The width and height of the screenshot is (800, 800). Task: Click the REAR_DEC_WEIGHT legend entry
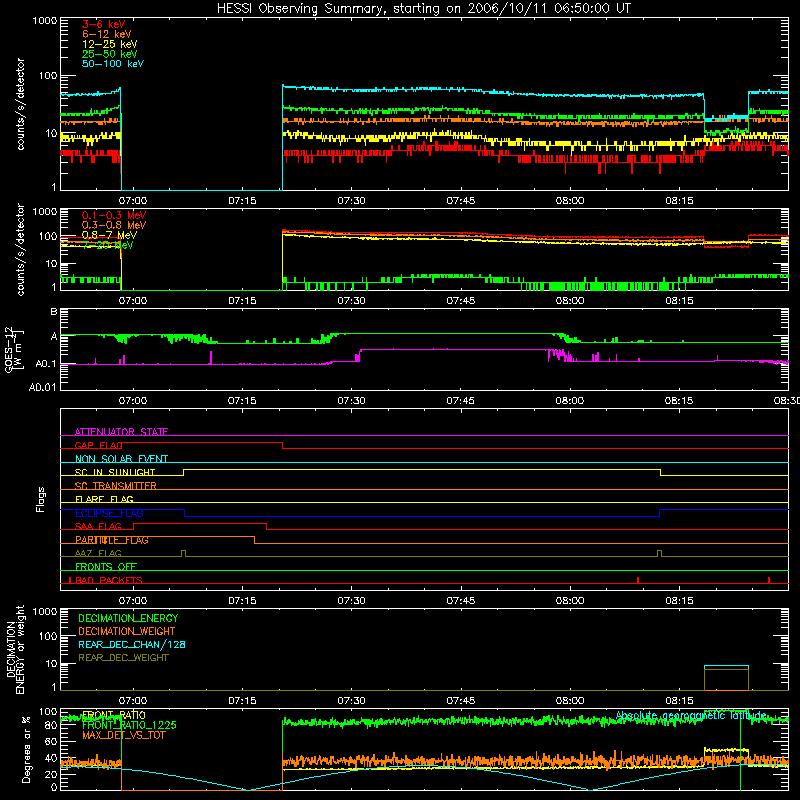[123, 658]
